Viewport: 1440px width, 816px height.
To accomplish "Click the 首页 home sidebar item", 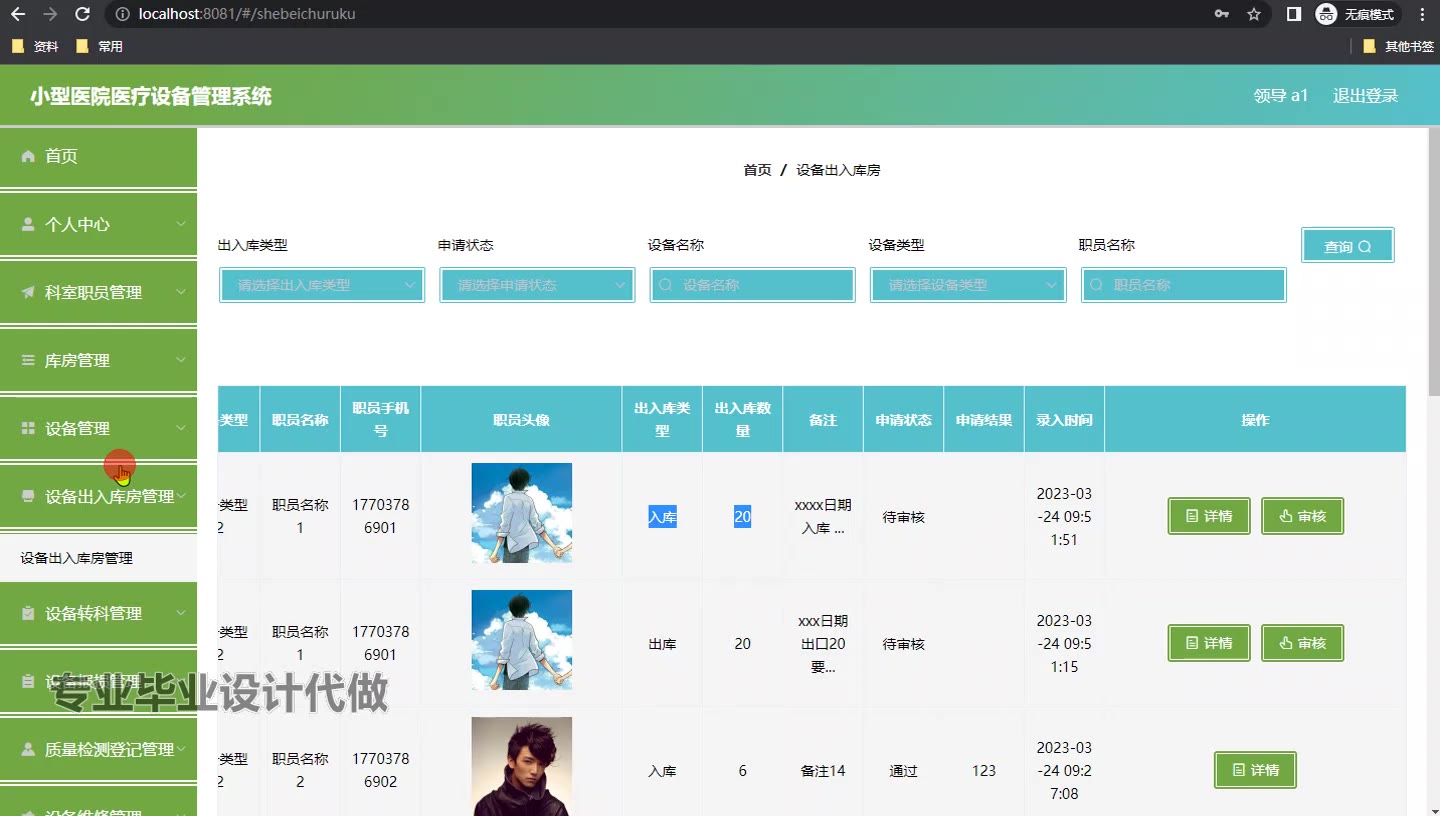I will [x=61, y=156].
